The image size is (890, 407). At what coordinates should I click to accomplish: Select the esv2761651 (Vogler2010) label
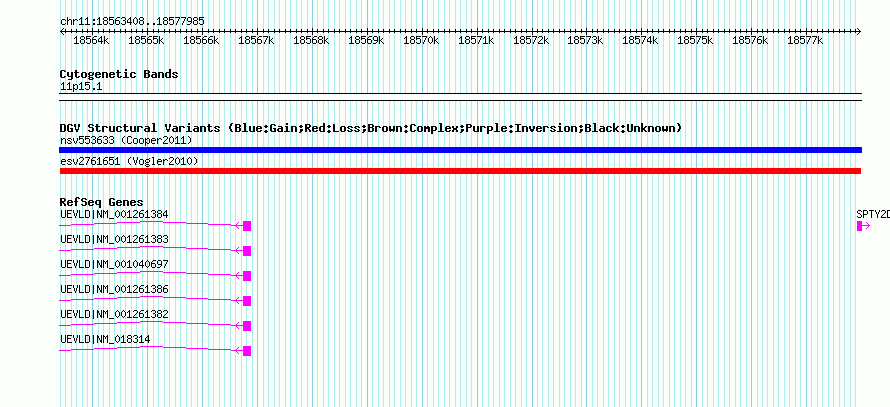pyautogui.click(x=129, y=161)
